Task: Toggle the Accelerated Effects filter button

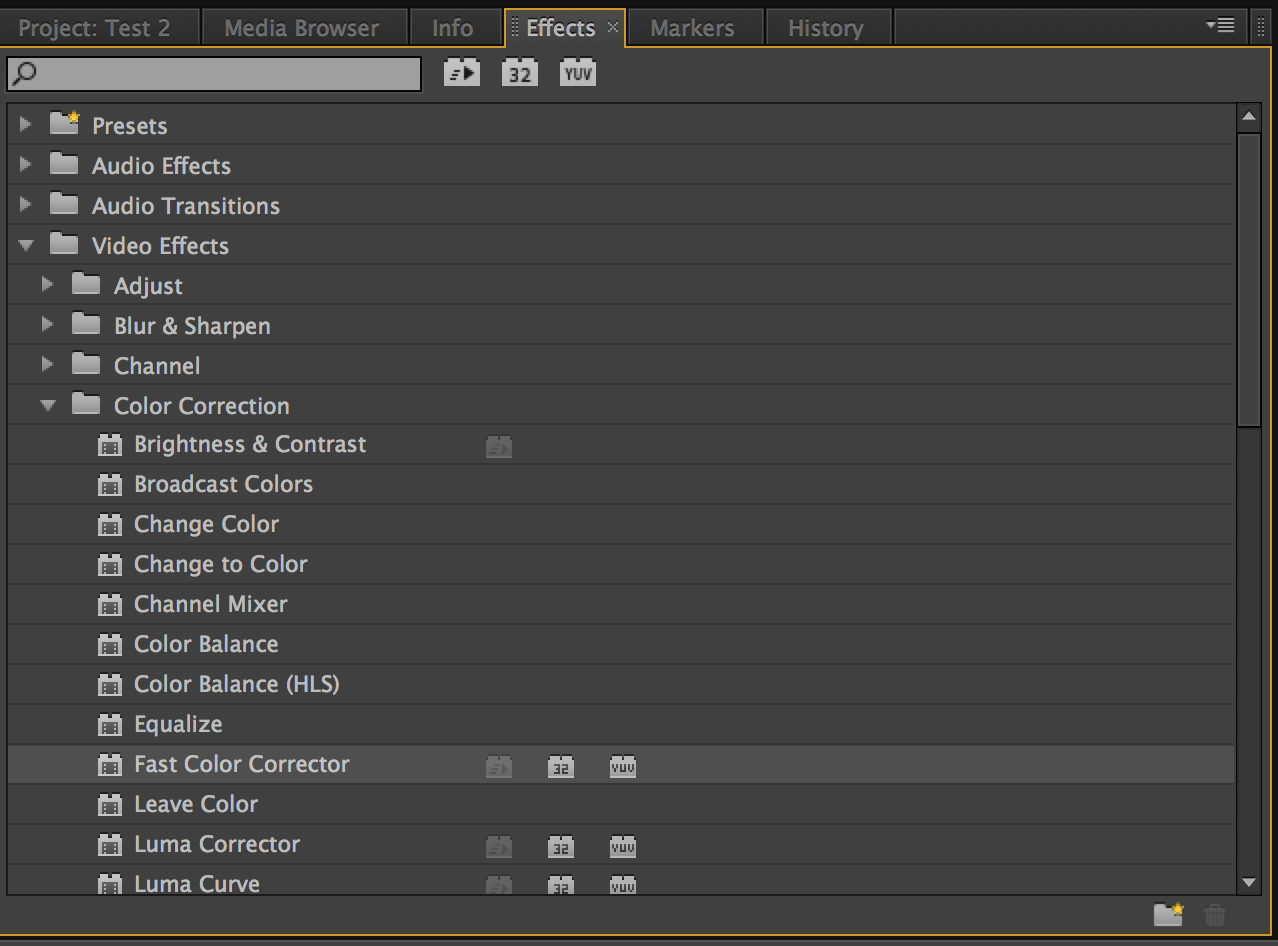Action: click(461, 73)
